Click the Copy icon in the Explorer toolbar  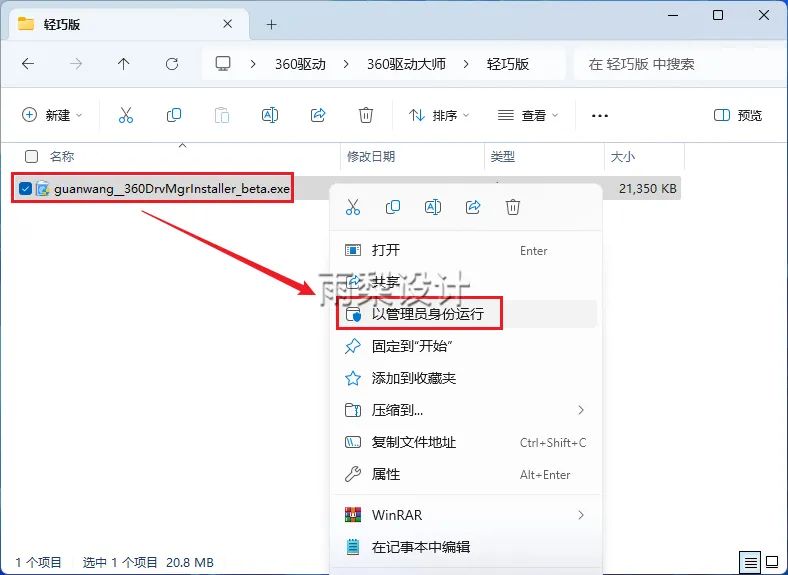174,115
